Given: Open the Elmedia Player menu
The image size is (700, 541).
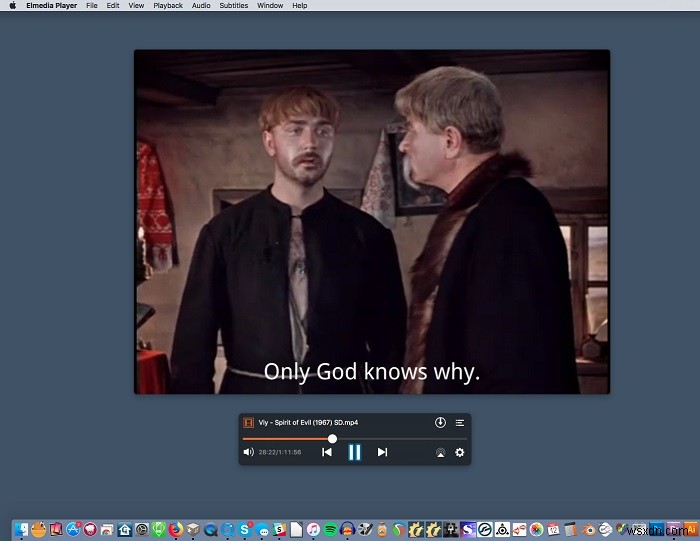Looking at the screenshot, I should click(x=51, y=5).
